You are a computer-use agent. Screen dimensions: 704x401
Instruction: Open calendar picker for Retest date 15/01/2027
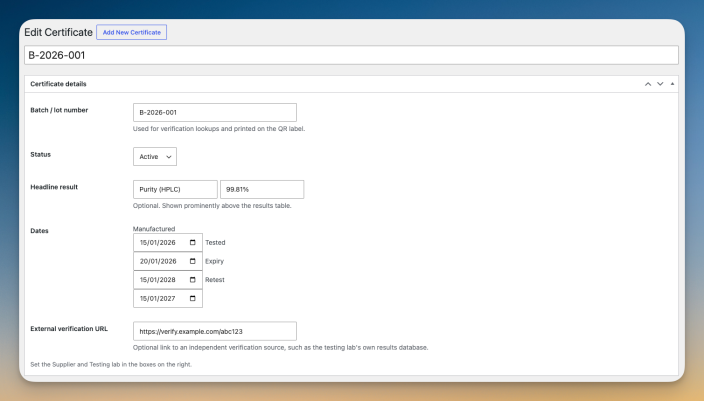[x=193, y=299]
